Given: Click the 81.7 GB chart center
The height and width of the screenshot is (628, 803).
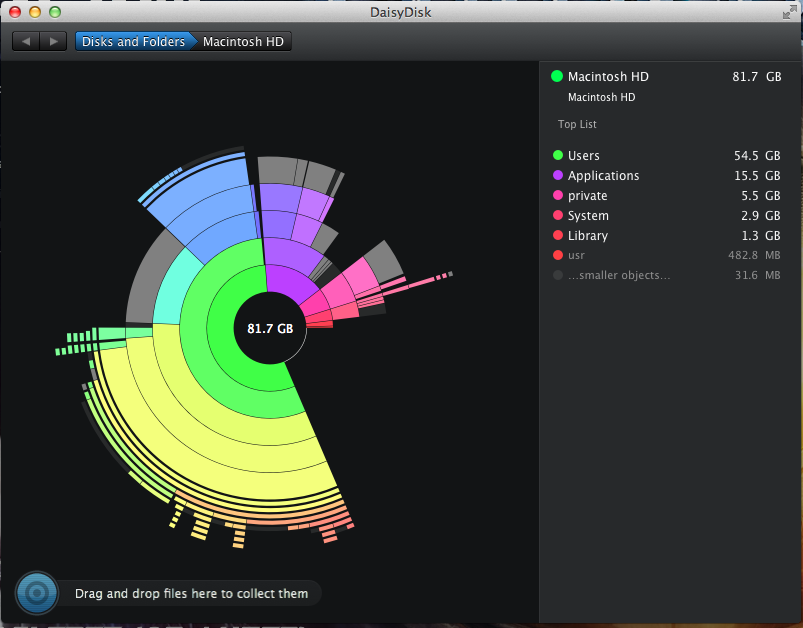Looking at the screenshot, I should (270, 328).
